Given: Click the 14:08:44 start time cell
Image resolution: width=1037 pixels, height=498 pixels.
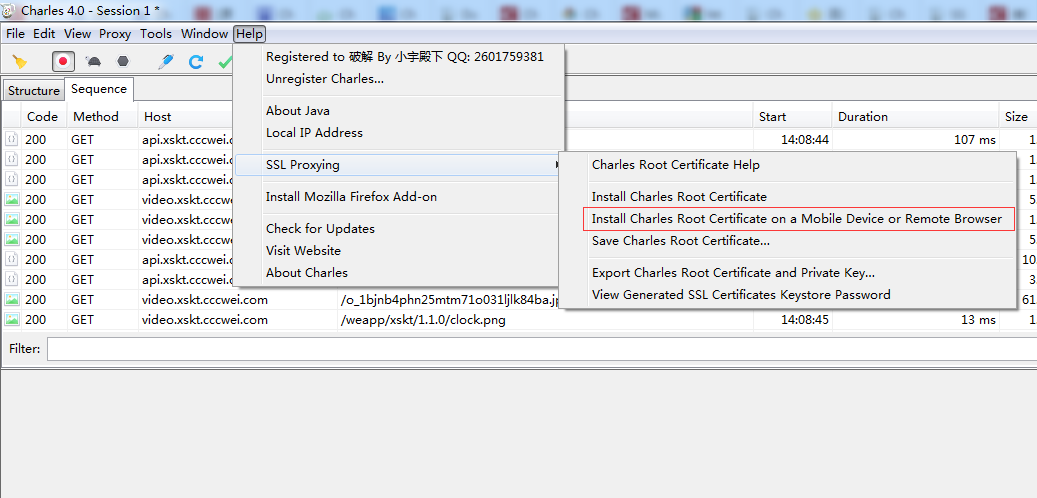Looking at the screenshot, I should (x=805, y=140).
